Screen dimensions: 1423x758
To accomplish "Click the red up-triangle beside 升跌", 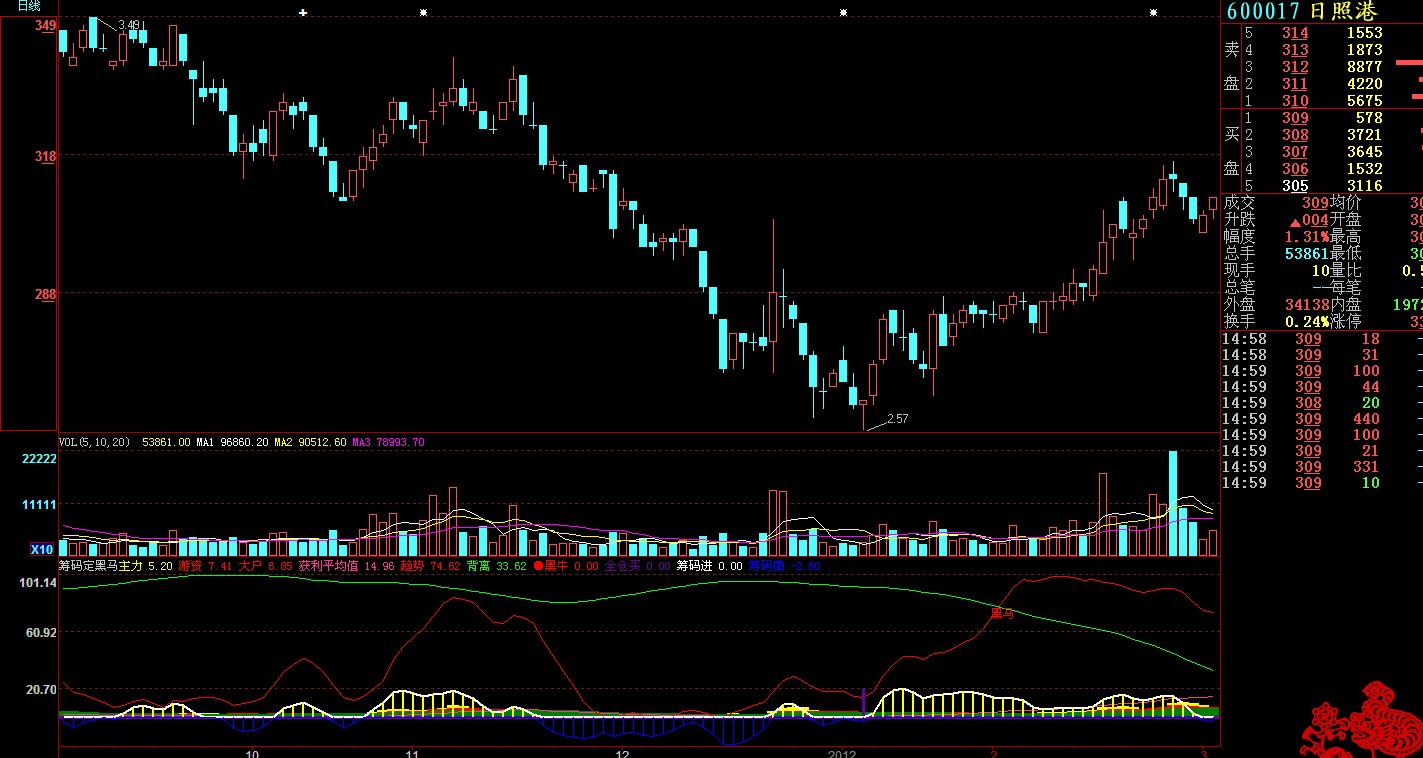I will pos(1295,220).
